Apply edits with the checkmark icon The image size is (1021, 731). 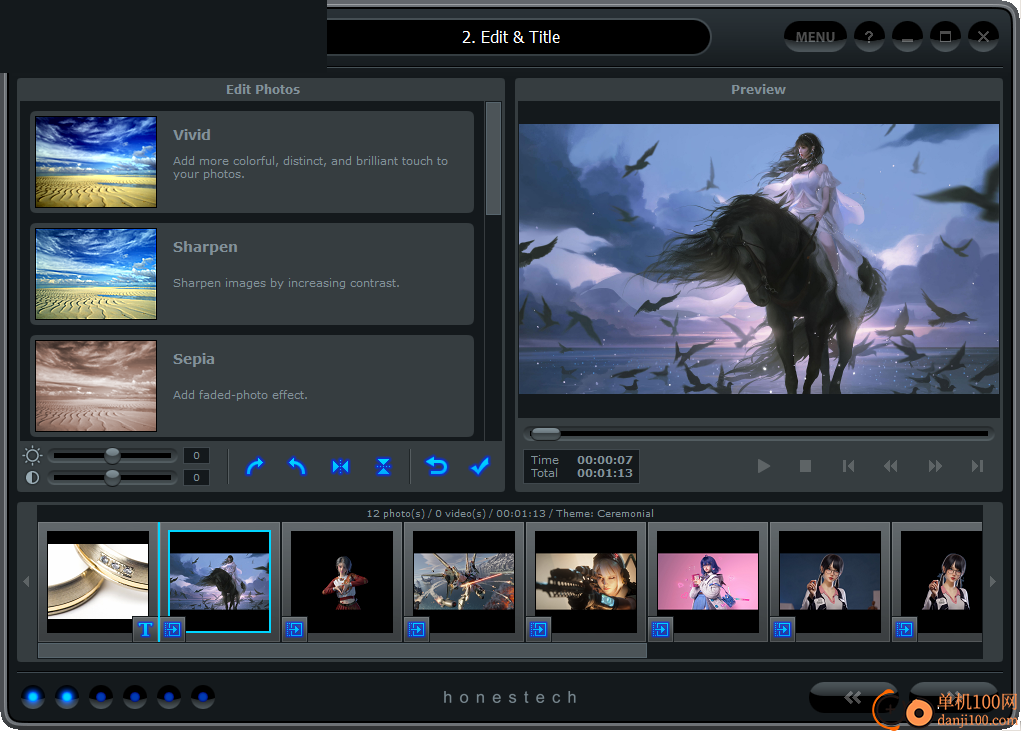coord(480,466)
